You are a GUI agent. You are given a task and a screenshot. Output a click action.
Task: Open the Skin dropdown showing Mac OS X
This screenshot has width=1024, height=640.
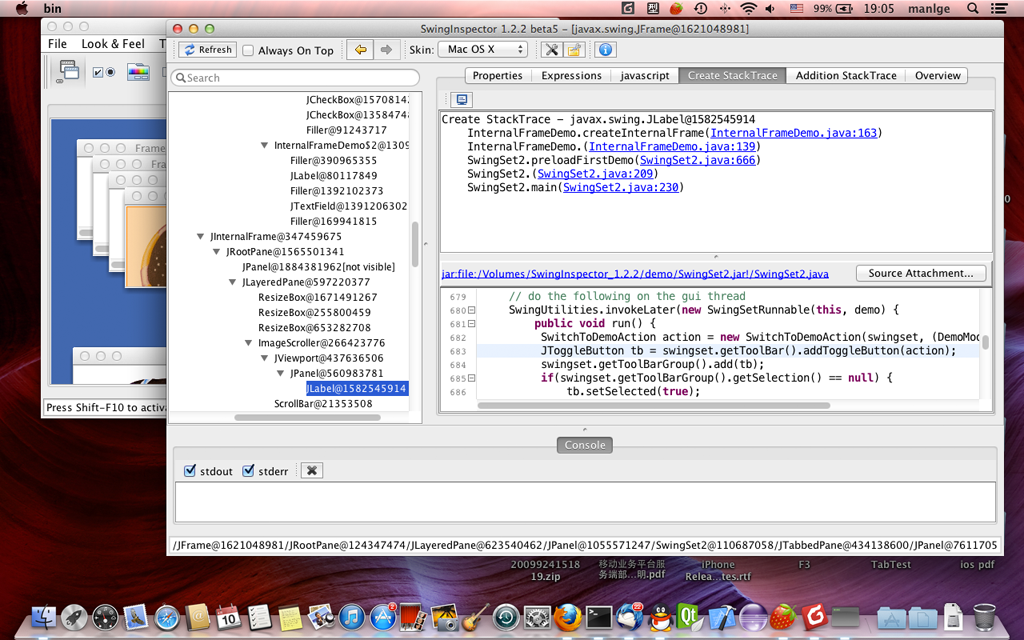[x=482, y=50]
